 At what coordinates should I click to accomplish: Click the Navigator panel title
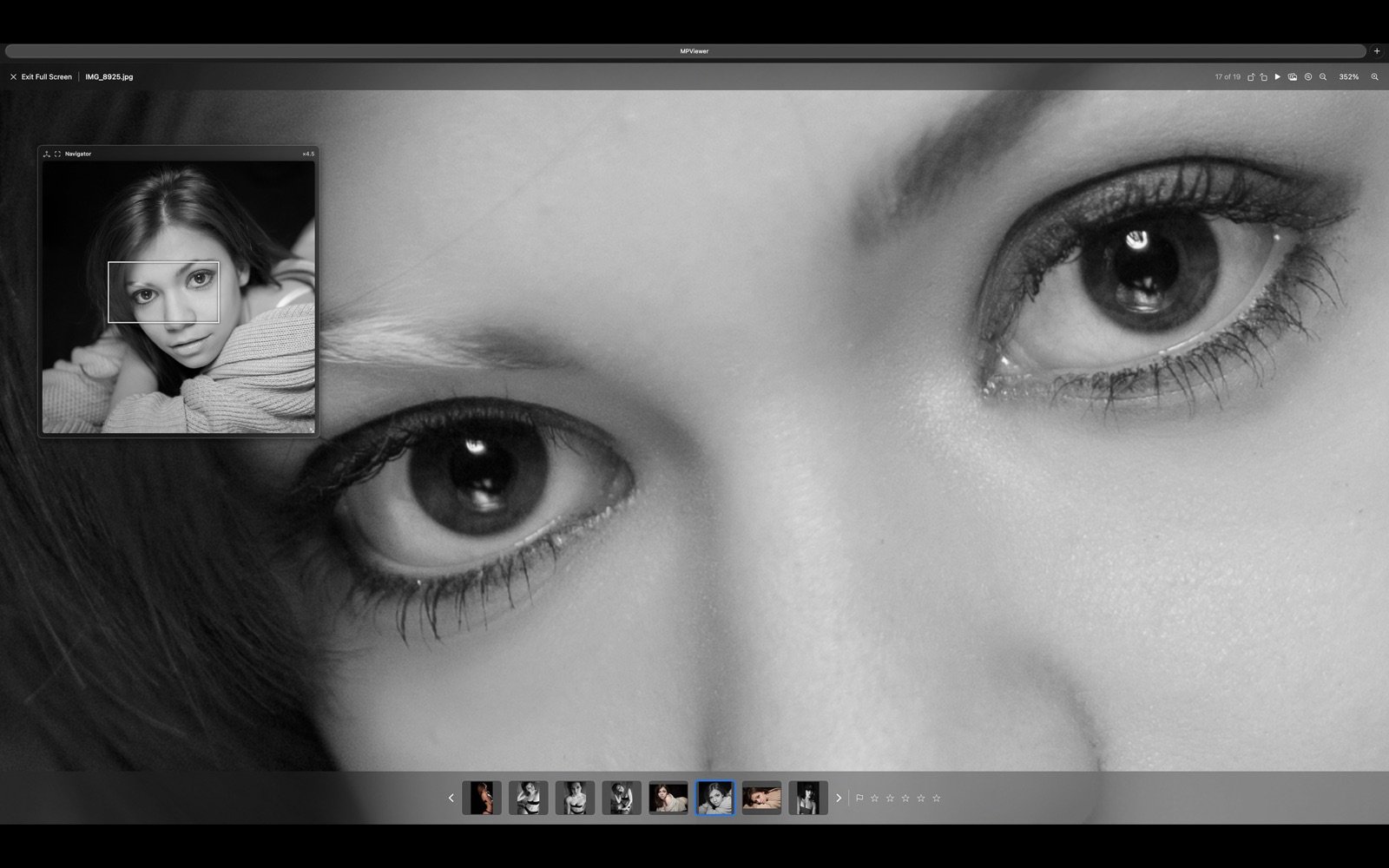(x=78, y=154)
